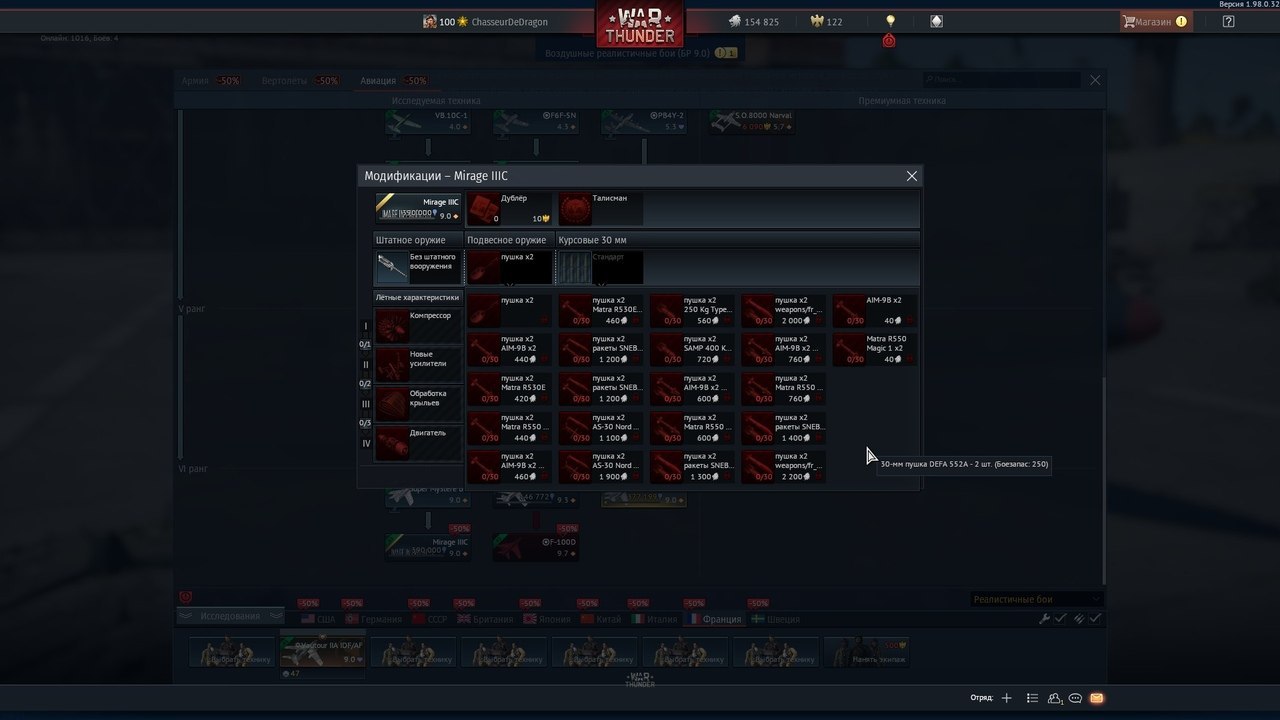Open the help question mark icon
1280x720 pixels.
(1228, 21)
